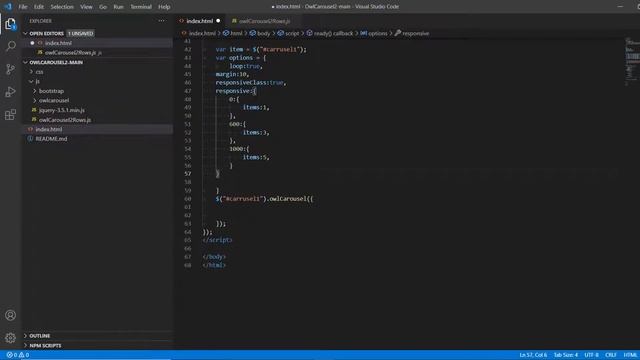Open the File menu
640x360 pixels.
coord(23,7)
